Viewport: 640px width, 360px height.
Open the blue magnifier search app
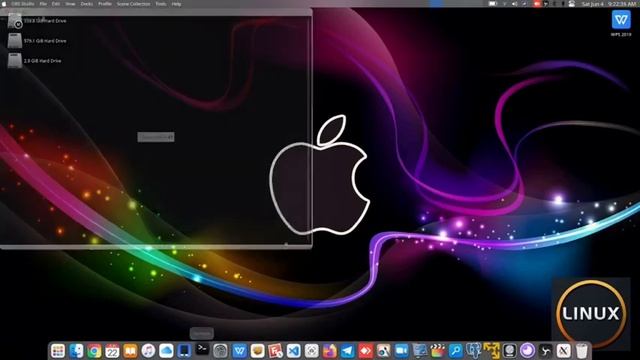[455, 351]
